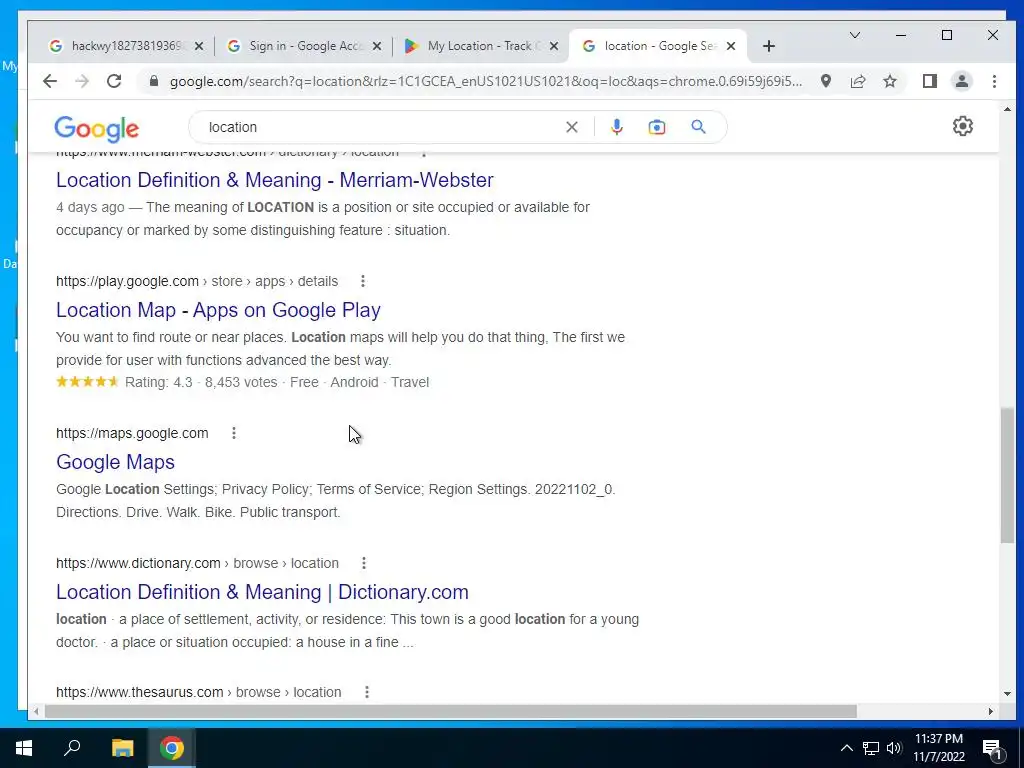Click the play.google.com URL breadcrumb
This screenshot has width=1024, height=768.
(197, 281)
